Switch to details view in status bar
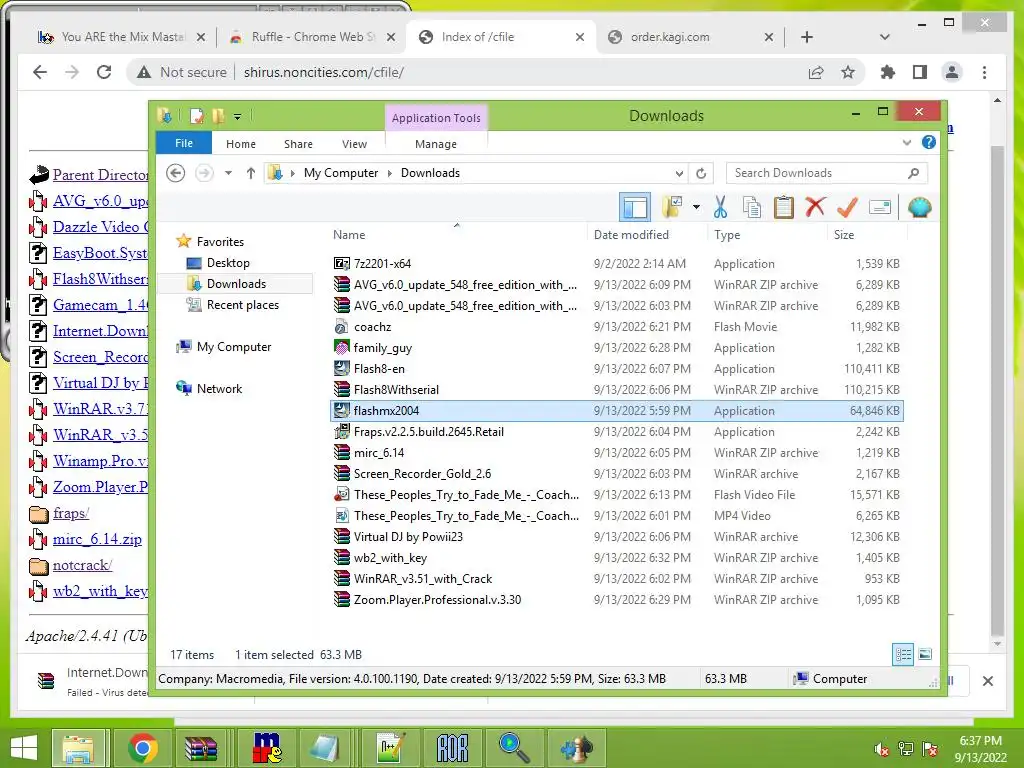The image size is (1024, 768). coord(903,654)
